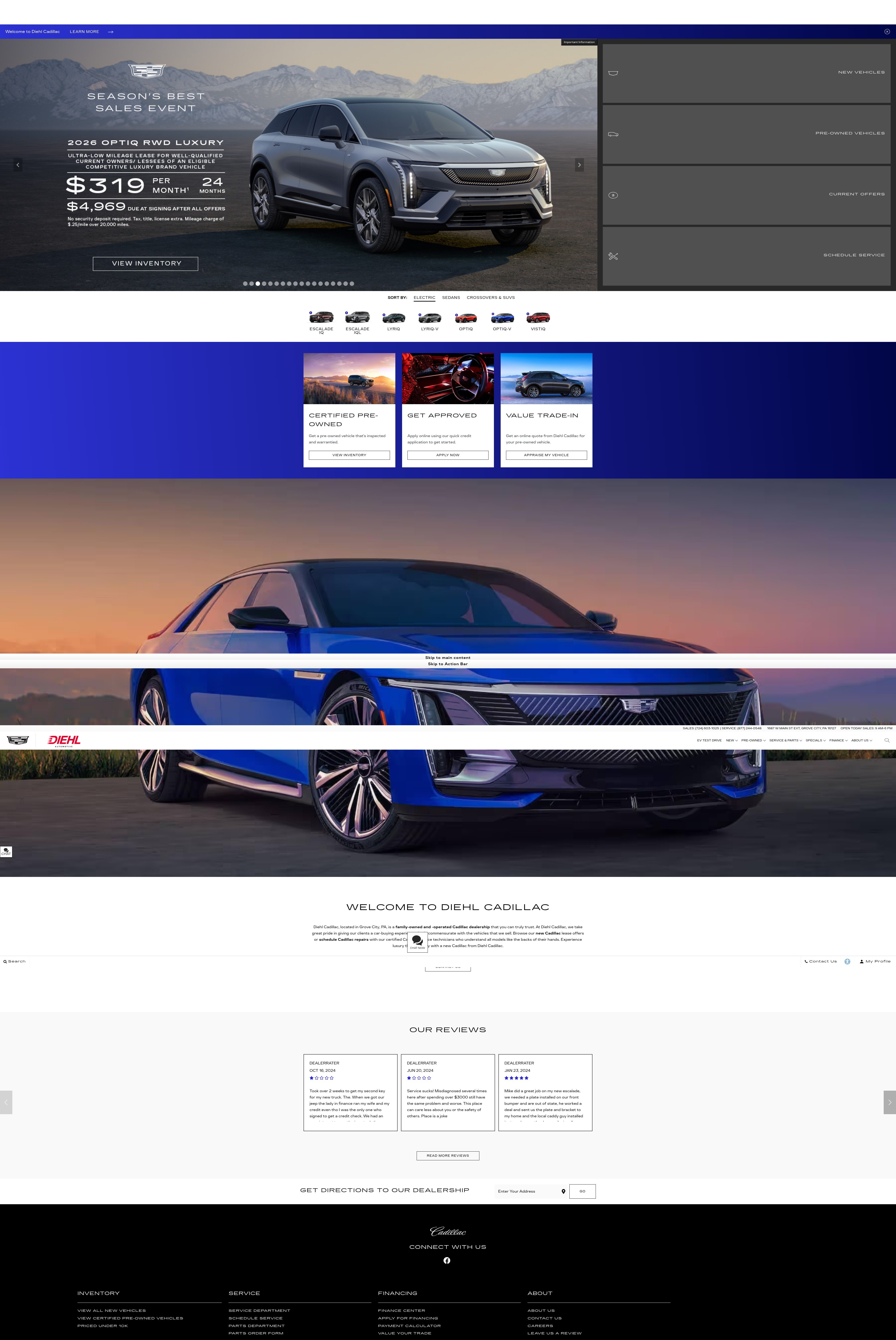Click the Certified Pre-Owned card image

[349, 378]
